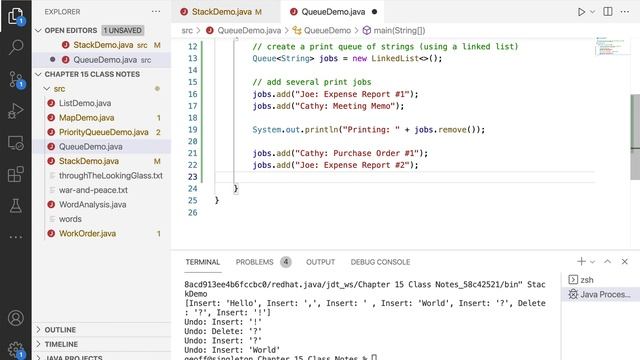The height and width of the screenshot is (360, 640).
Task: Click line number 19 in gutter
Action: point(192,130)
